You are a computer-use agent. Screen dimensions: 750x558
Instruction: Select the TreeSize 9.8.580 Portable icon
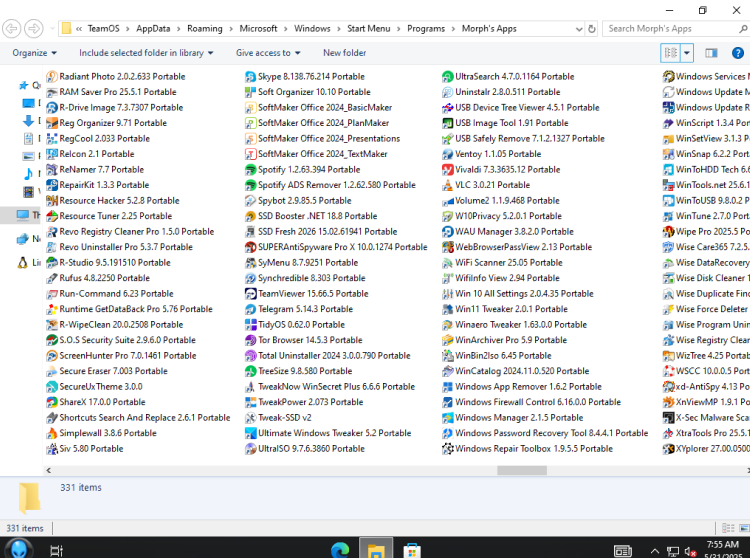coord(250,371)
